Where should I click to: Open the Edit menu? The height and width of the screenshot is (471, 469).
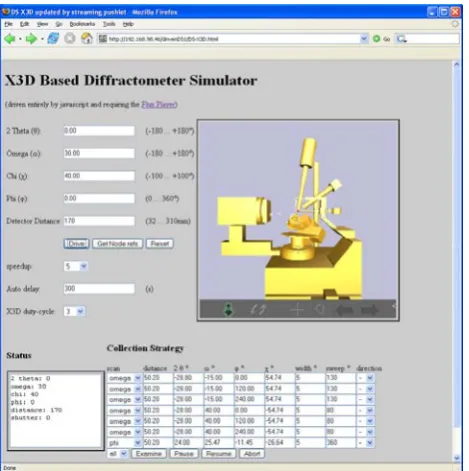click(25, 24)
